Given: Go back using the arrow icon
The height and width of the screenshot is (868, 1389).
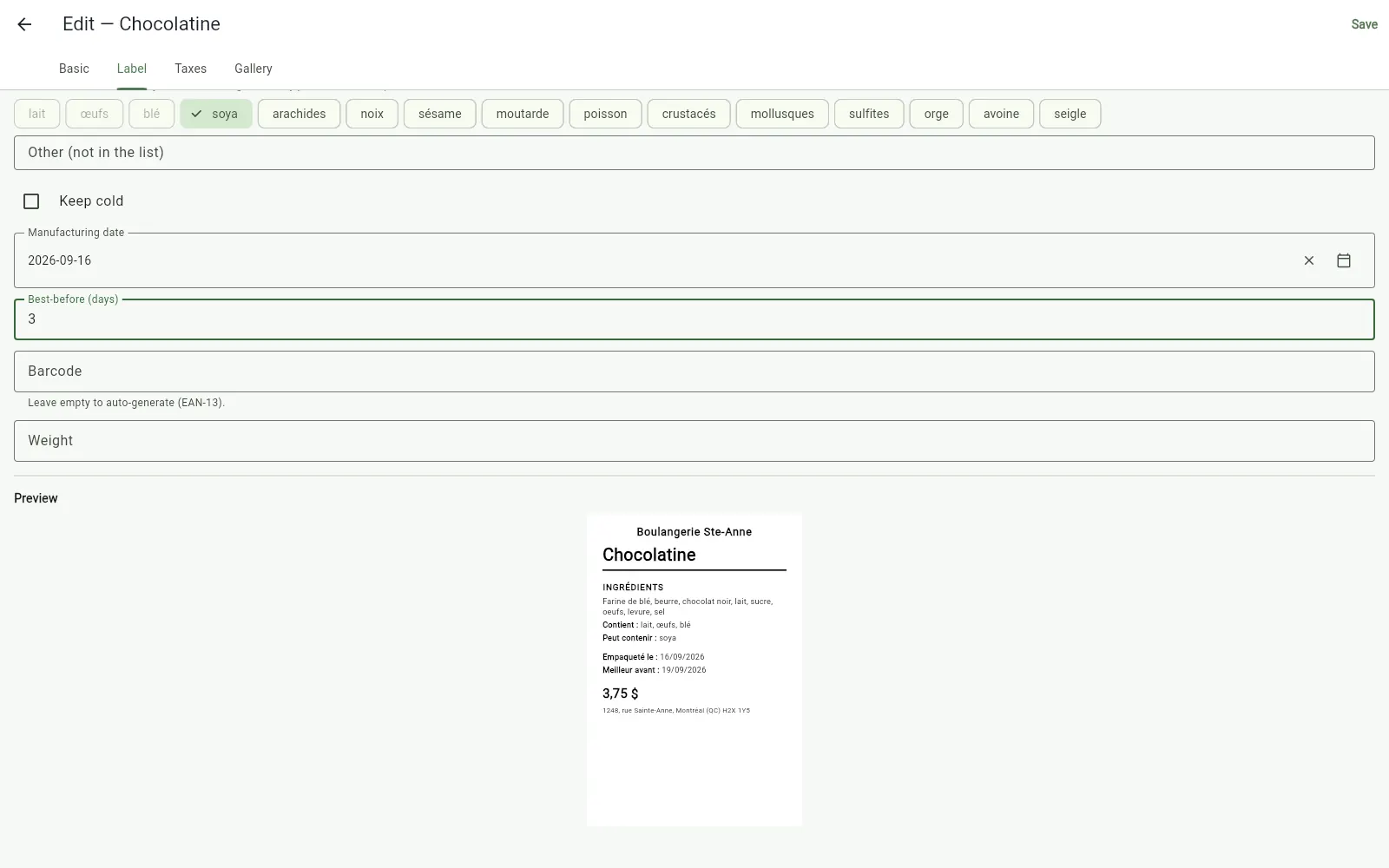Looking at the screenshot, I should pos(24,24).
